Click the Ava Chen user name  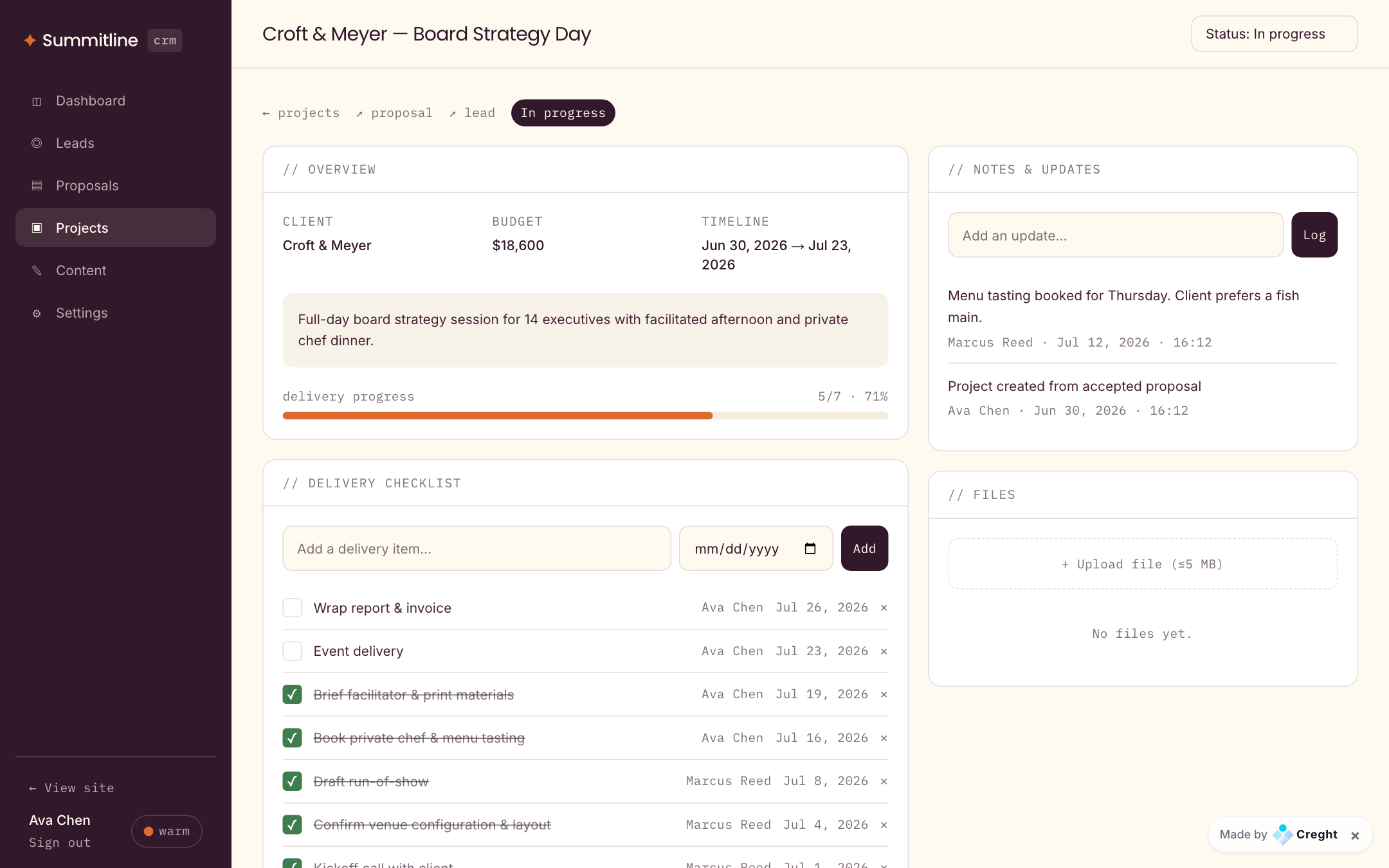tap(60, 820)
